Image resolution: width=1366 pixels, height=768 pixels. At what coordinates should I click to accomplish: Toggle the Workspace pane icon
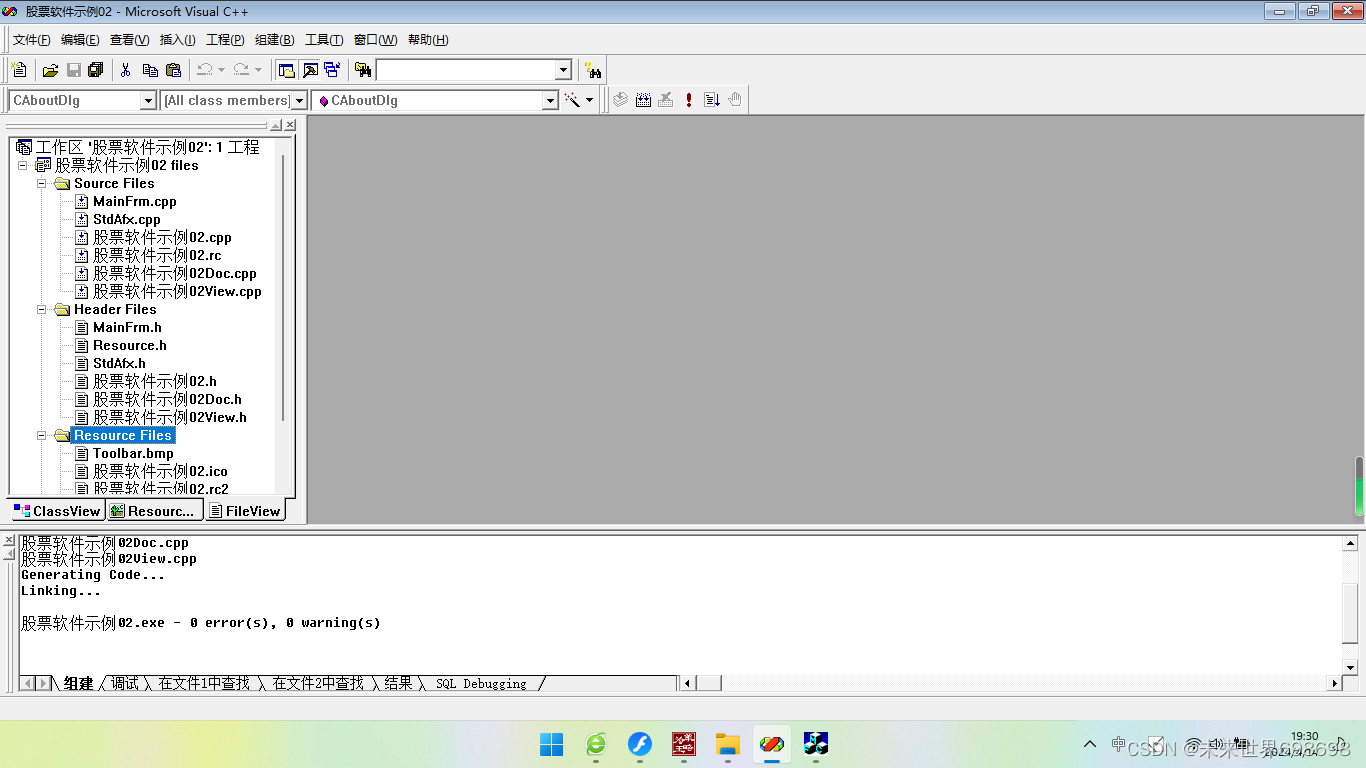[287, 70]
